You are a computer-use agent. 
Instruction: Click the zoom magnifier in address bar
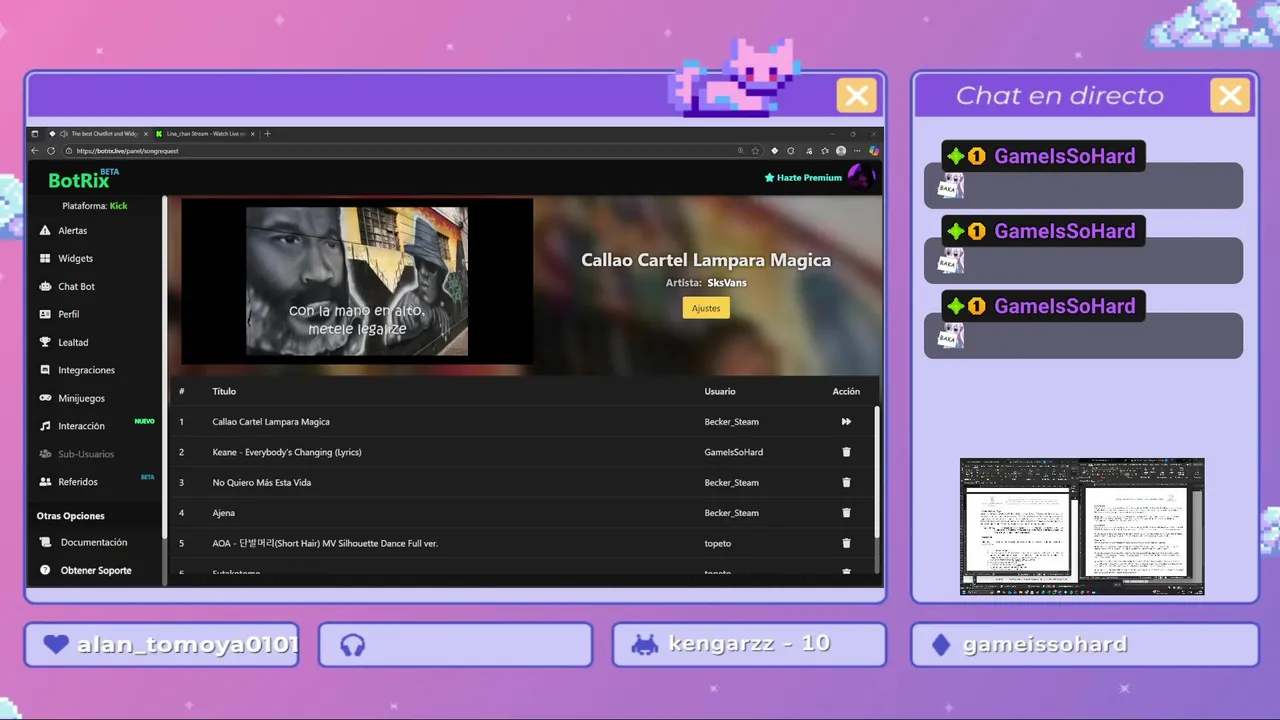point(740,151)
